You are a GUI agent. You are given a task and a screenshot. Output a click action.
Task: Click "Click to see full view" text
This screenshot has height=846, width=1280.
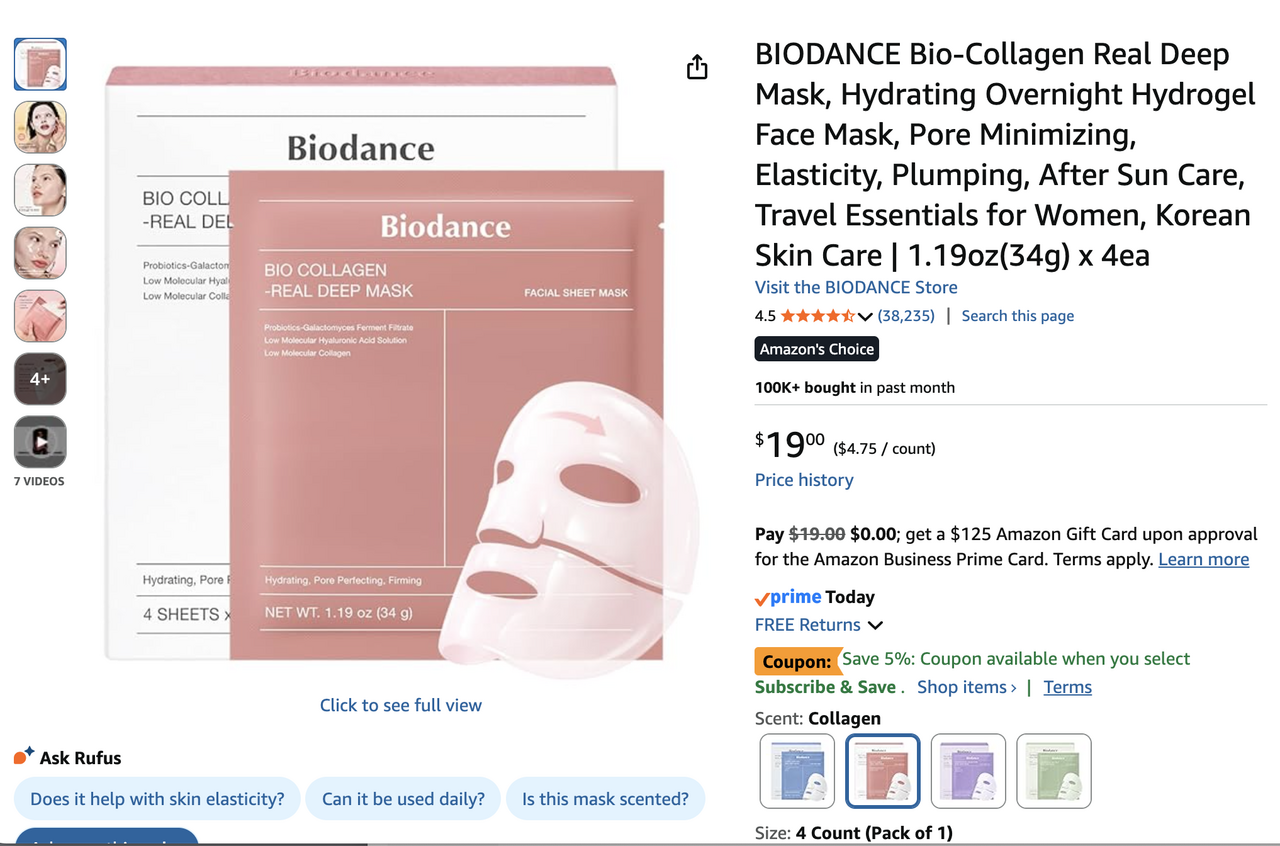(x=400, y=705)
